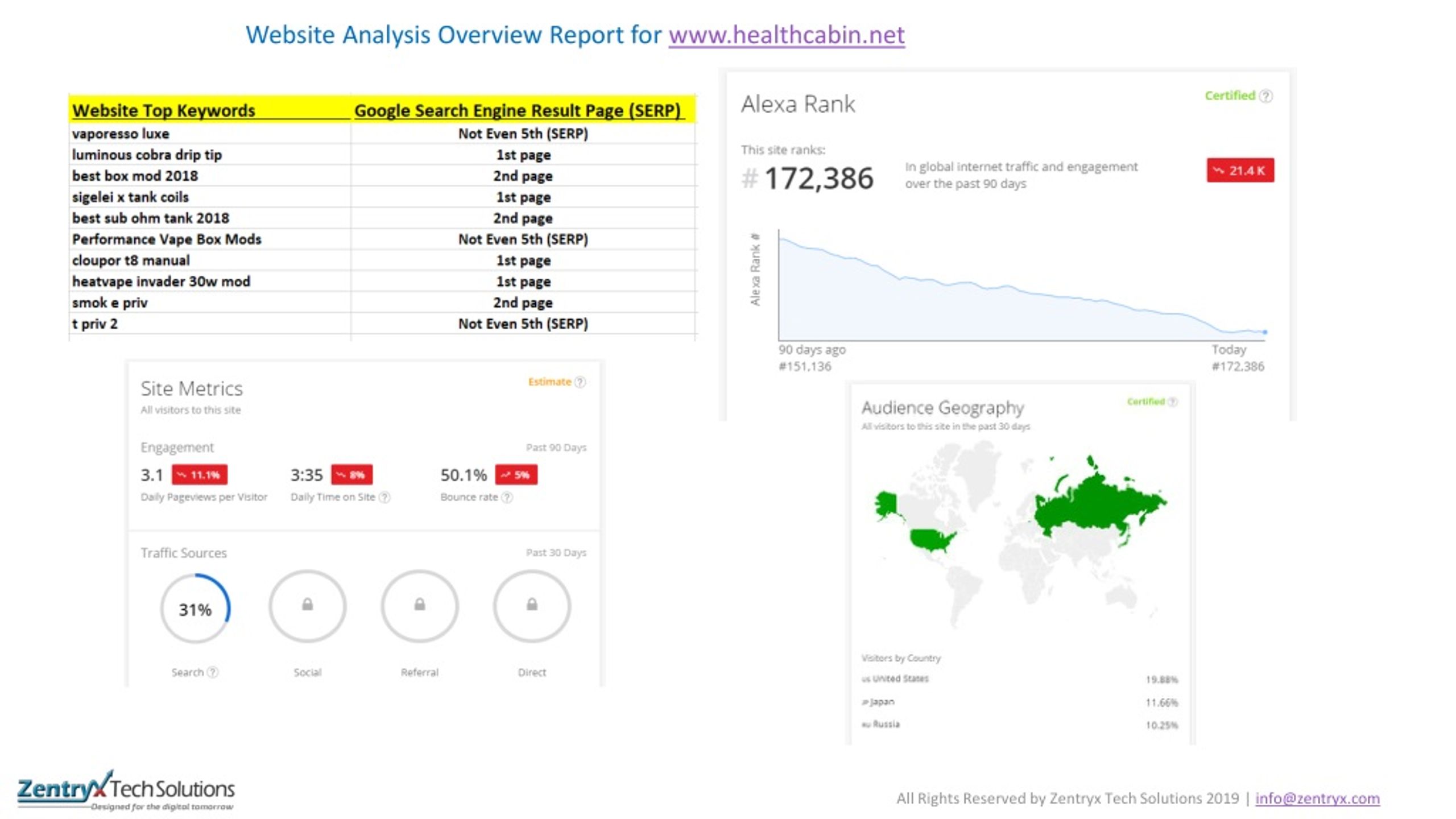Select the 'smok e priv' keyword cell
This screenshot has width=1456, height=819.
pos(209,303)
